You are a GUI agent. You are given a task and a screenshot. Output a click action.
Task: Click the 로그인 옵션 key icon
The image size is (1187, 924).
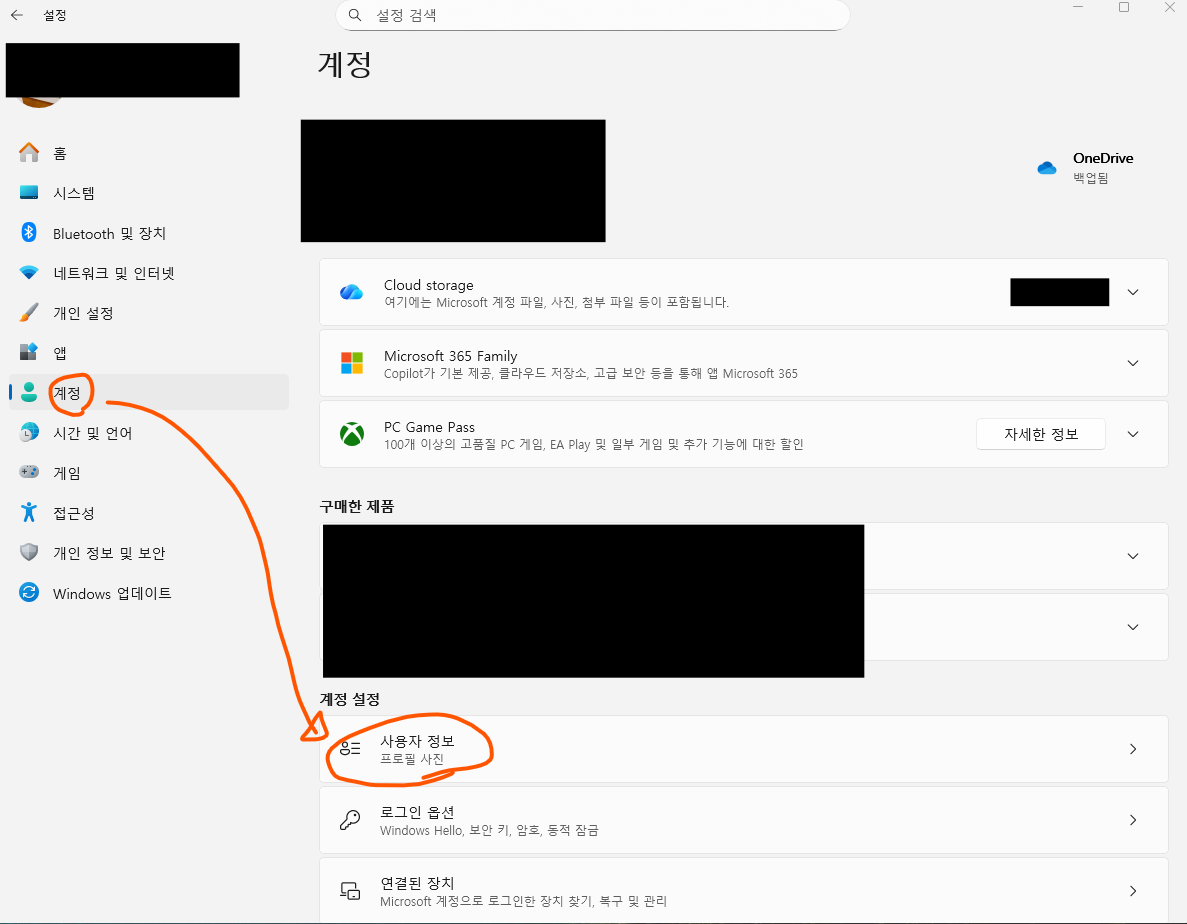tap(350, 820)
